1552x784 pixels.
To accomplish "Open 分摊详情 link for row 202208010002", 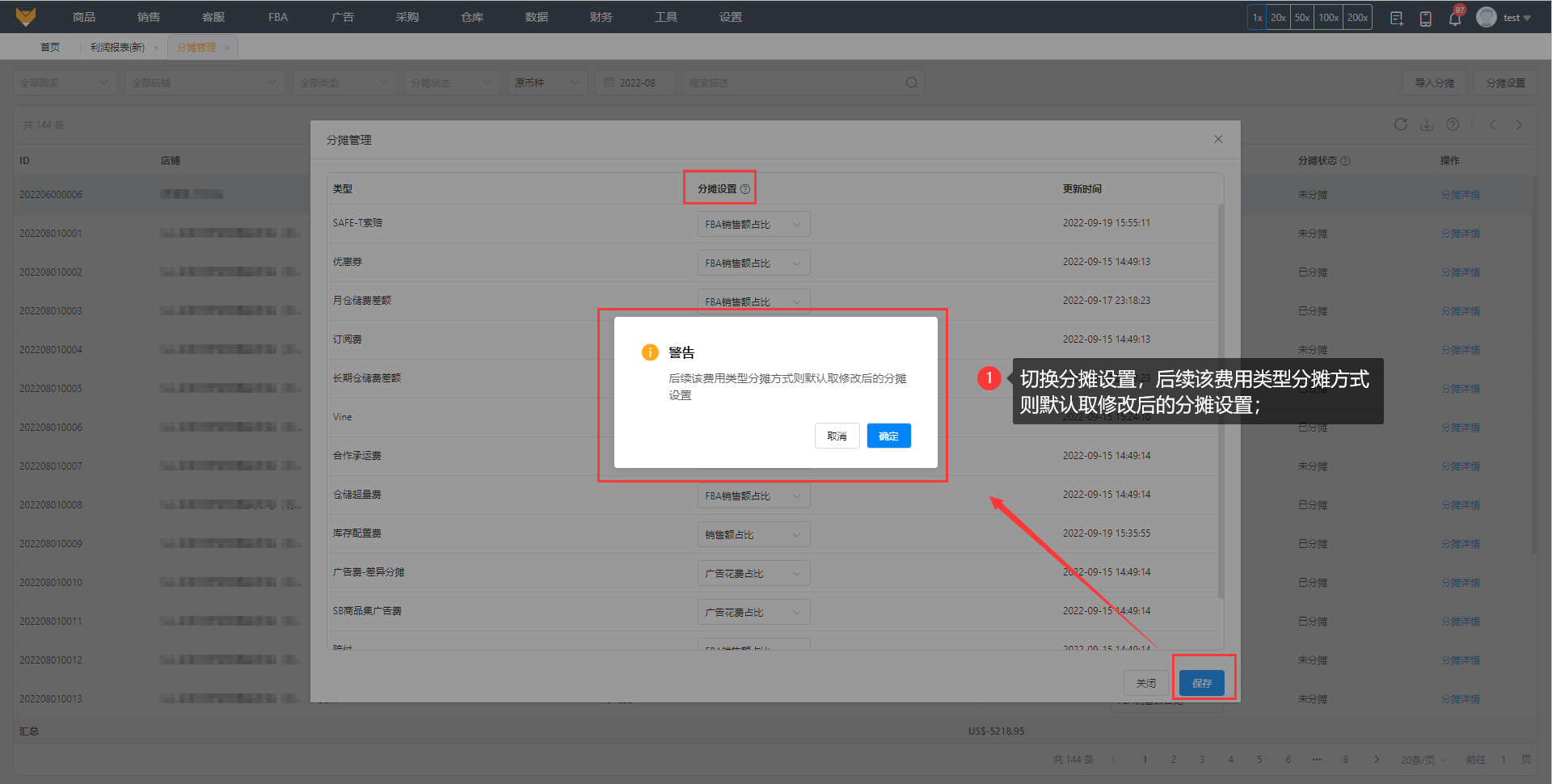I will click(1461, 272).
